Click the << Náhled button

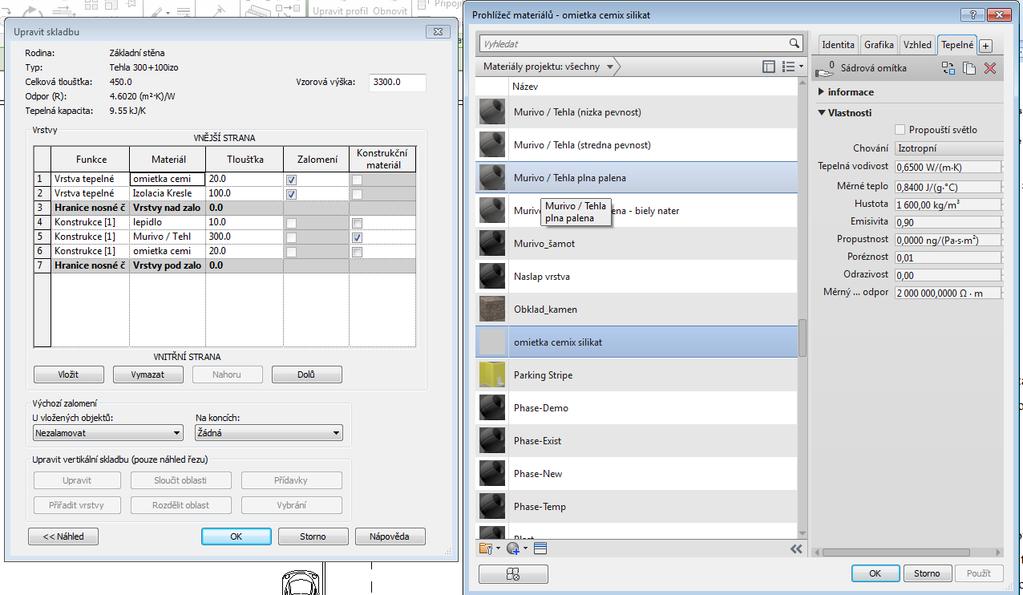pyautogui.click(x=63, y=536)
